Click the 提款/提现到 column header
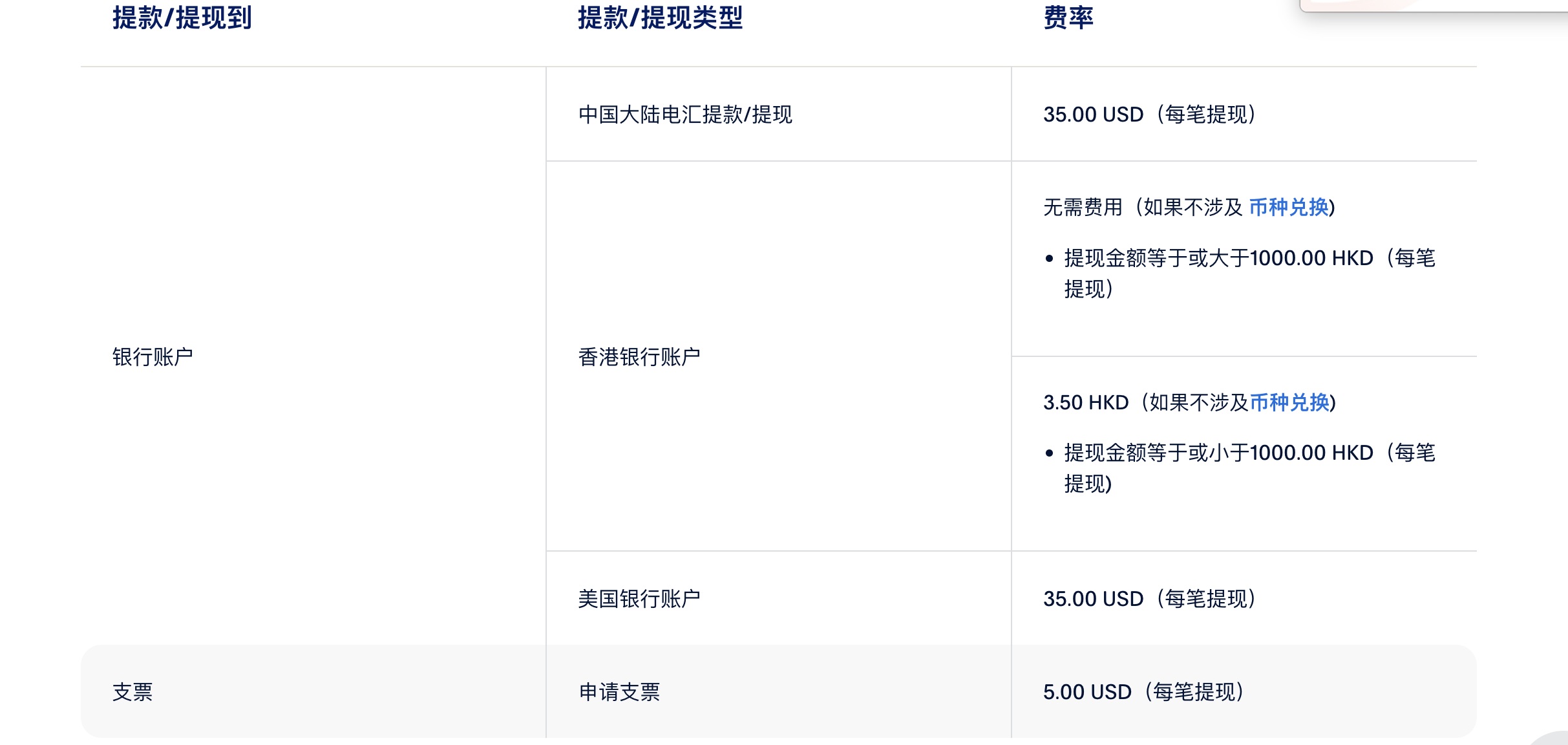Viewport: 1568px width, 745px height. (182, 18)
